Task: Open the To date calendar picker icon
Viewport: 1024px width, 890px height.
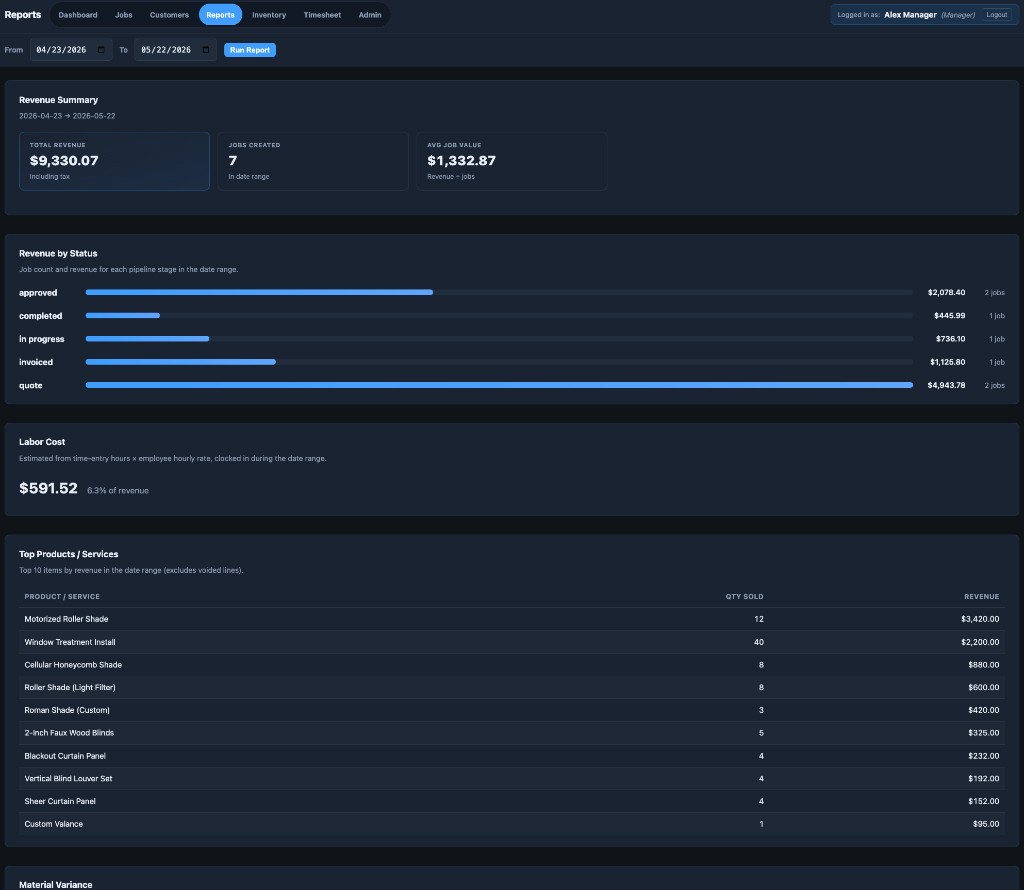Action: 206,50
